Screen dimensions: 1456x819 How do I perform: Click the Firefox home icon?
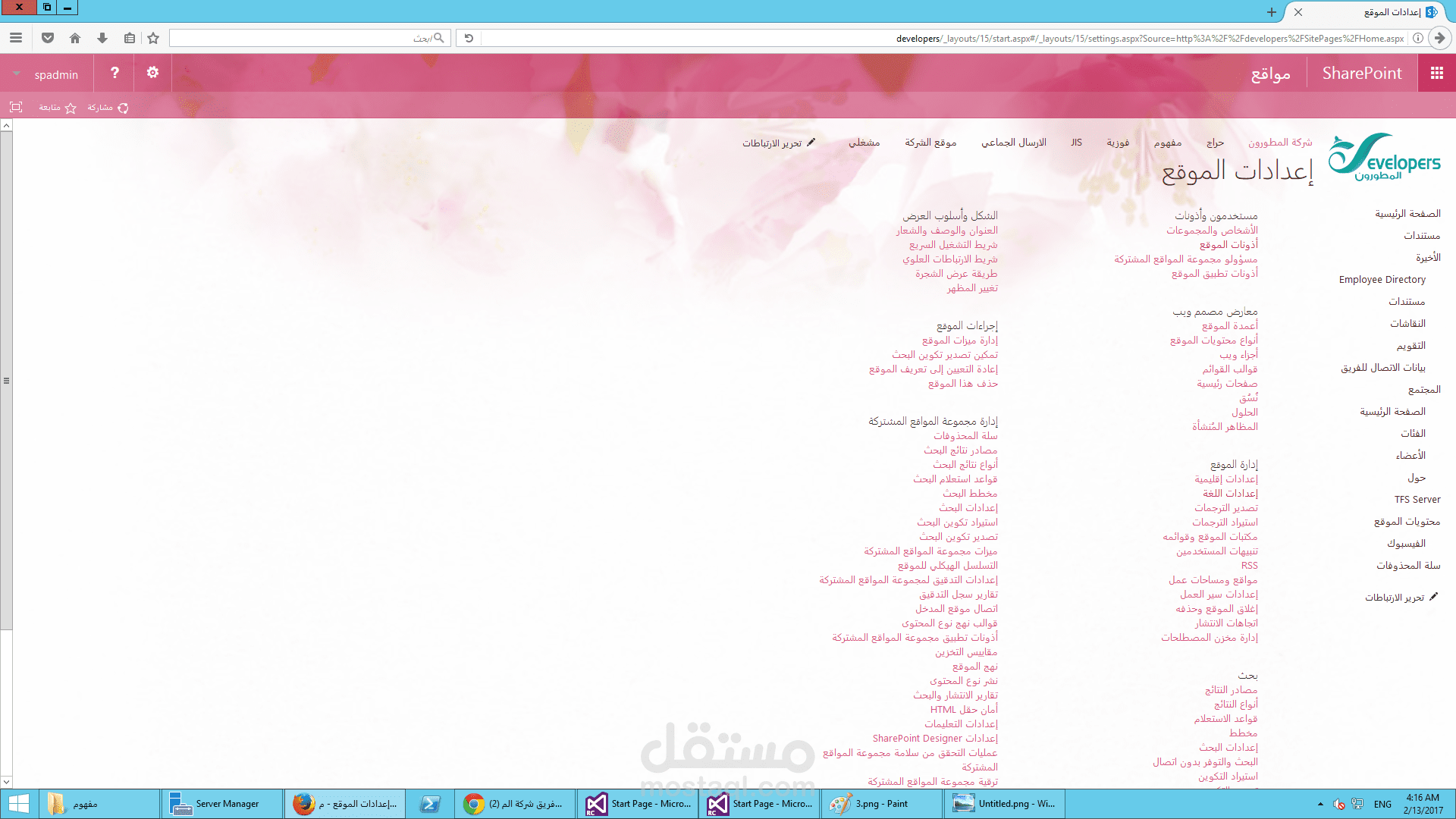(x=75, y=38)
